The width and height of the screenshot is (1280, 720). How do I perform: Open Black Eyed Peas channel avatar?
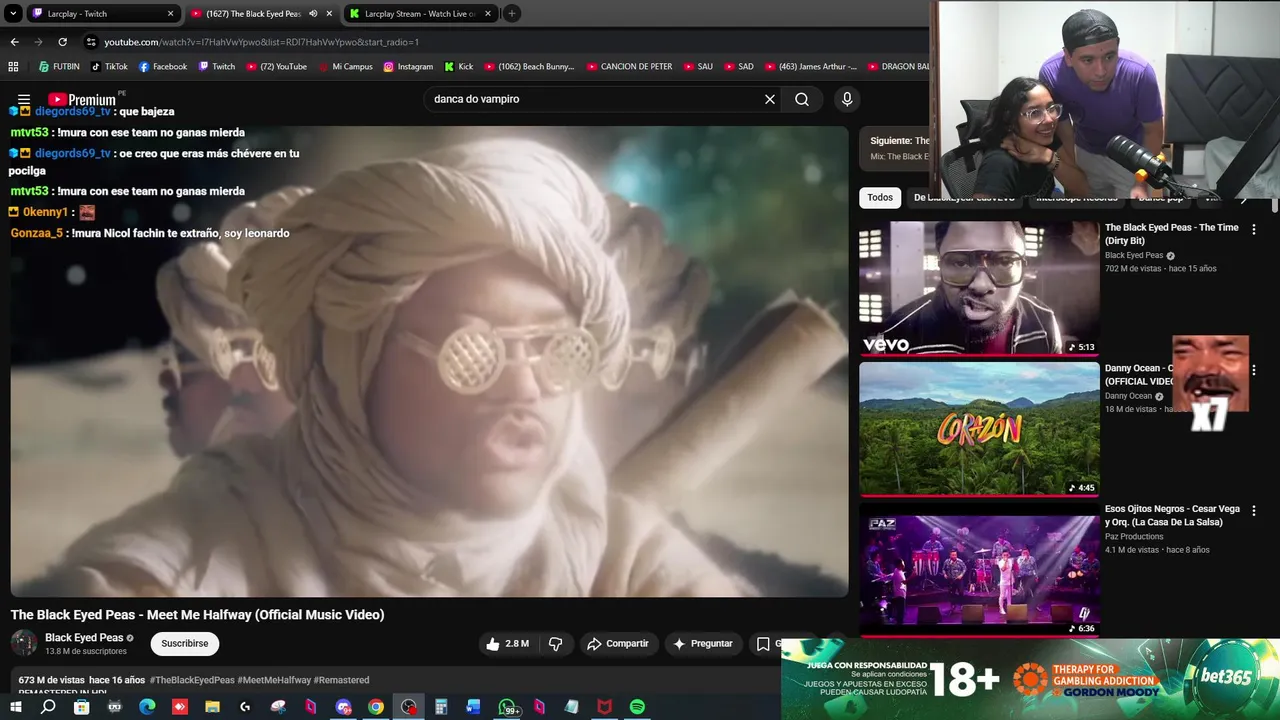click(24, 643)
